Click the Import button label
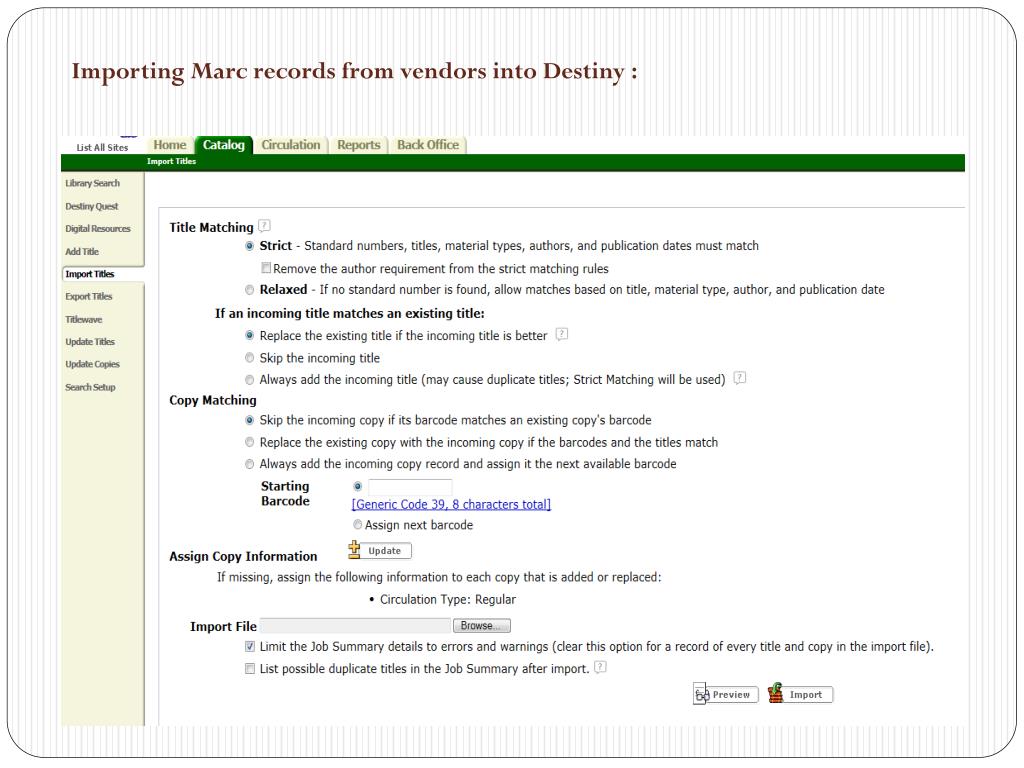This screenshot has height=768, width=1024. pyautogui.click(x=806, y=695)
